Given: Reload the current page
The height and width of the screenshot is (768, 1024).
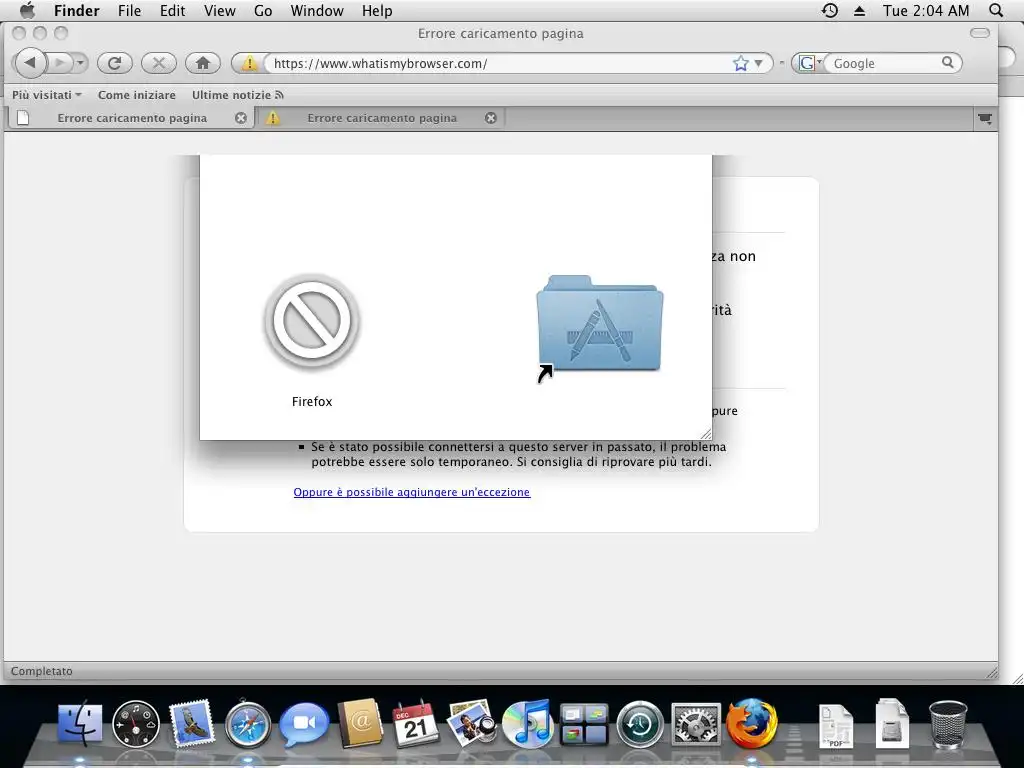Looking at the screenshot, I should [x=115, y=63].
